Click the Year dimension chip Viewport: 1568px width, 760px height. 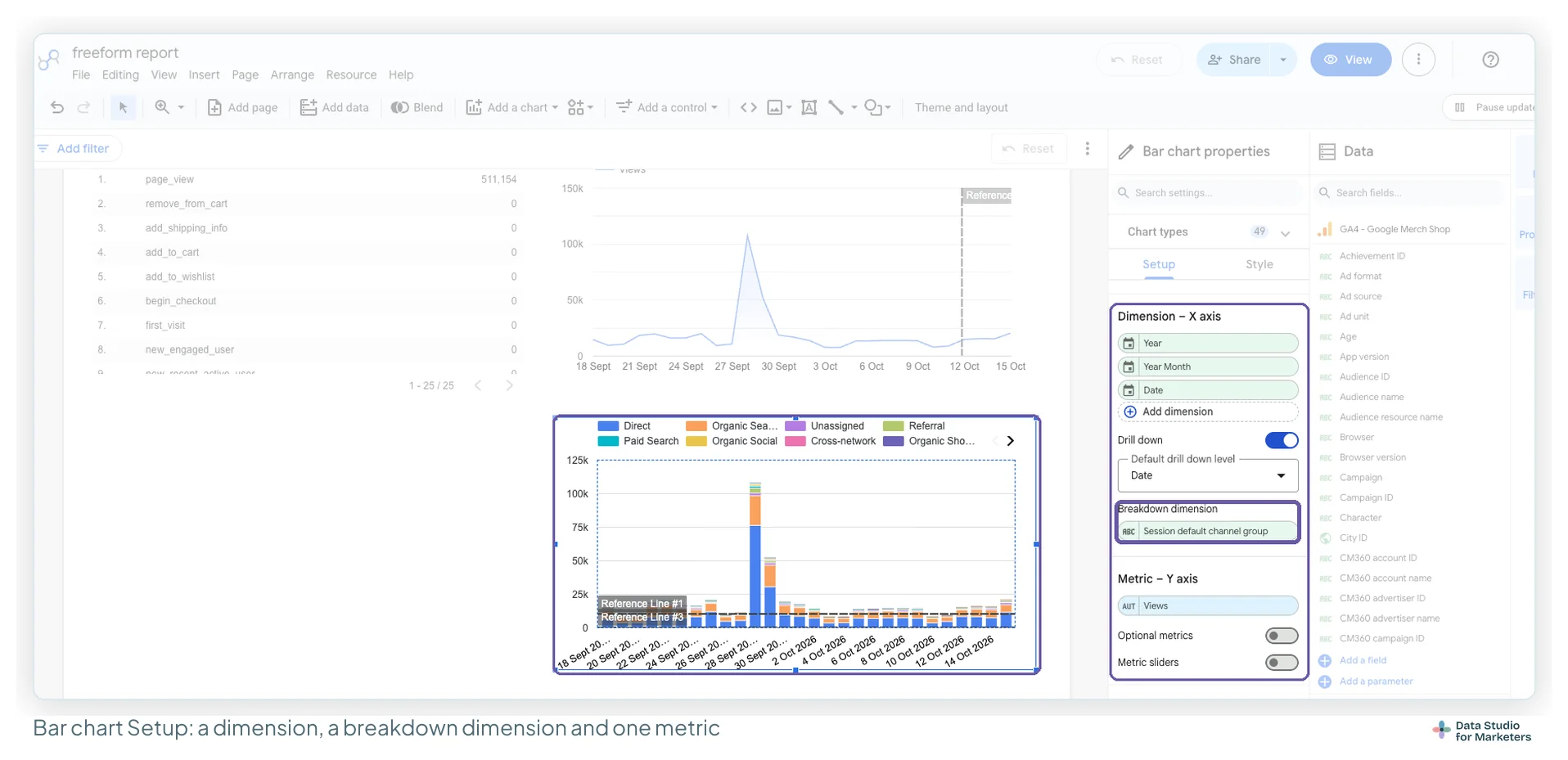click(x=1208, y=343)
